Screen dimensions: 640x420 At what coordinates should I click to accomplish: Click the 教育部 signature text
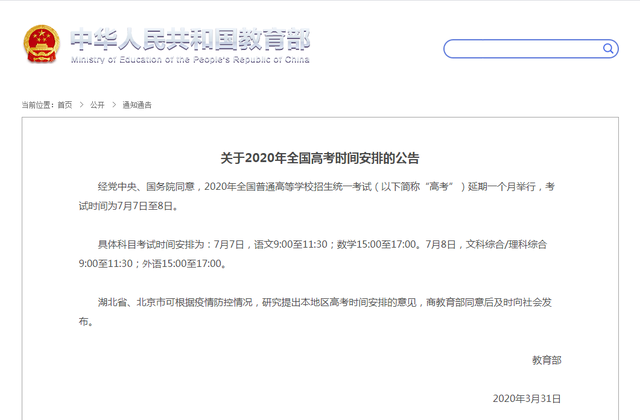pyautogui.click(x=547, y=360)
